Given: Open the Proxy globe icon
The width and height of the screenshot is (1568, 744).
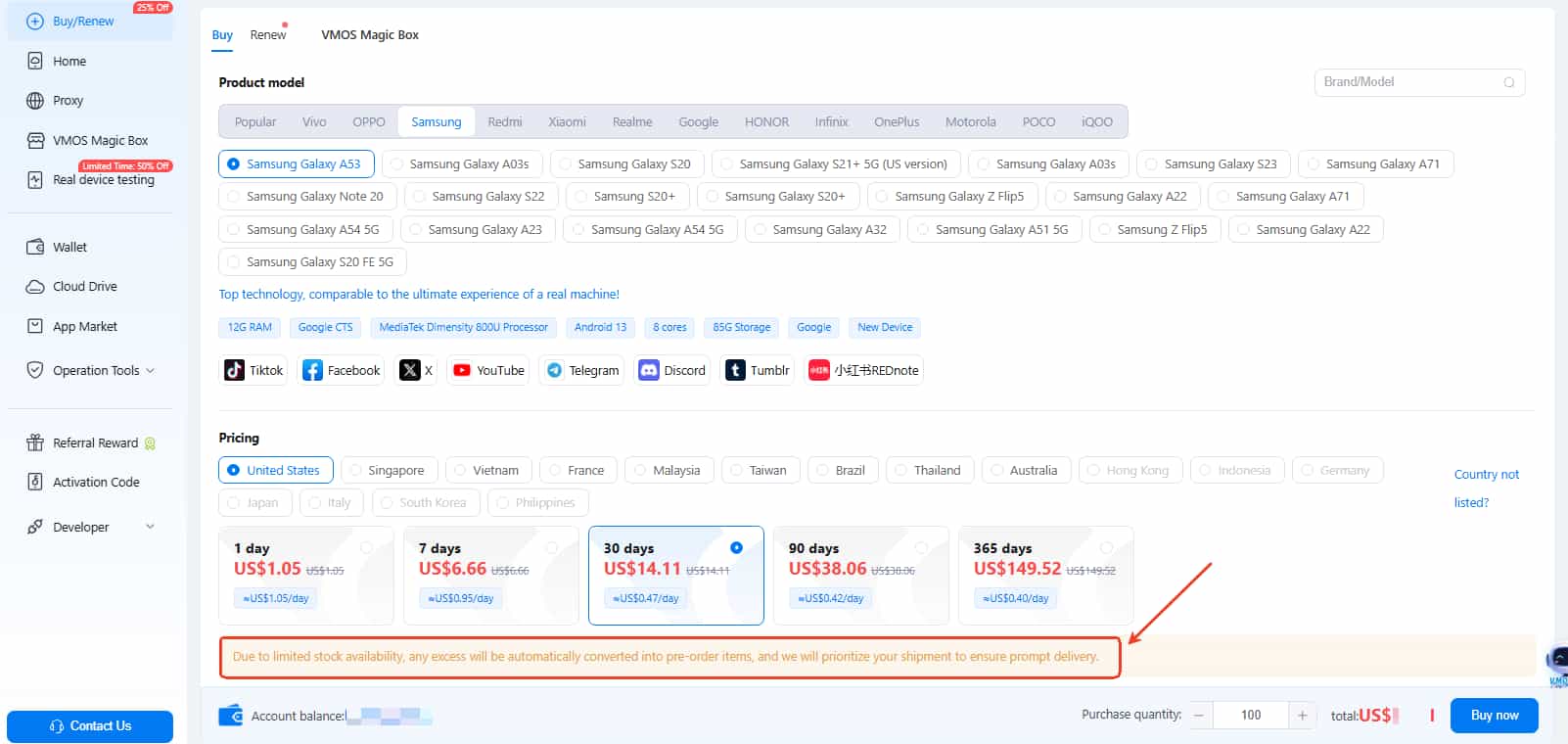Looking at the screenshot, I should click(35, 101).
